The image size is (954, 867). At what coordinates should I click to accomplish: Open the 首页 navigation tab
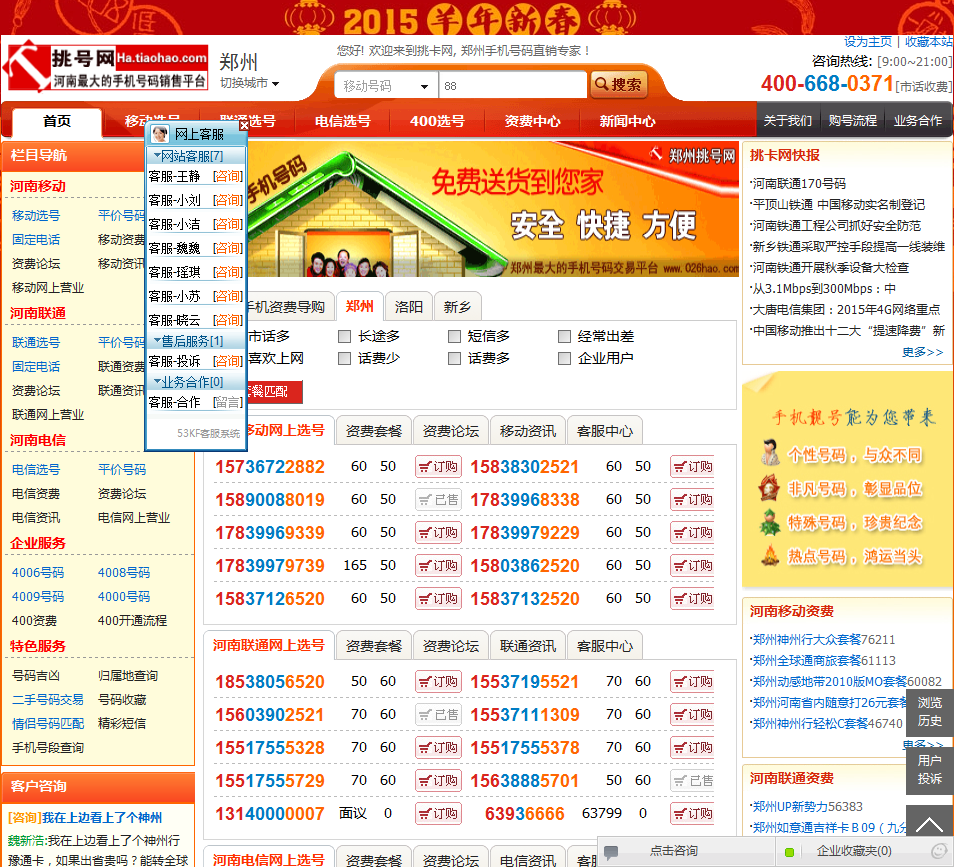pos(57,121)
